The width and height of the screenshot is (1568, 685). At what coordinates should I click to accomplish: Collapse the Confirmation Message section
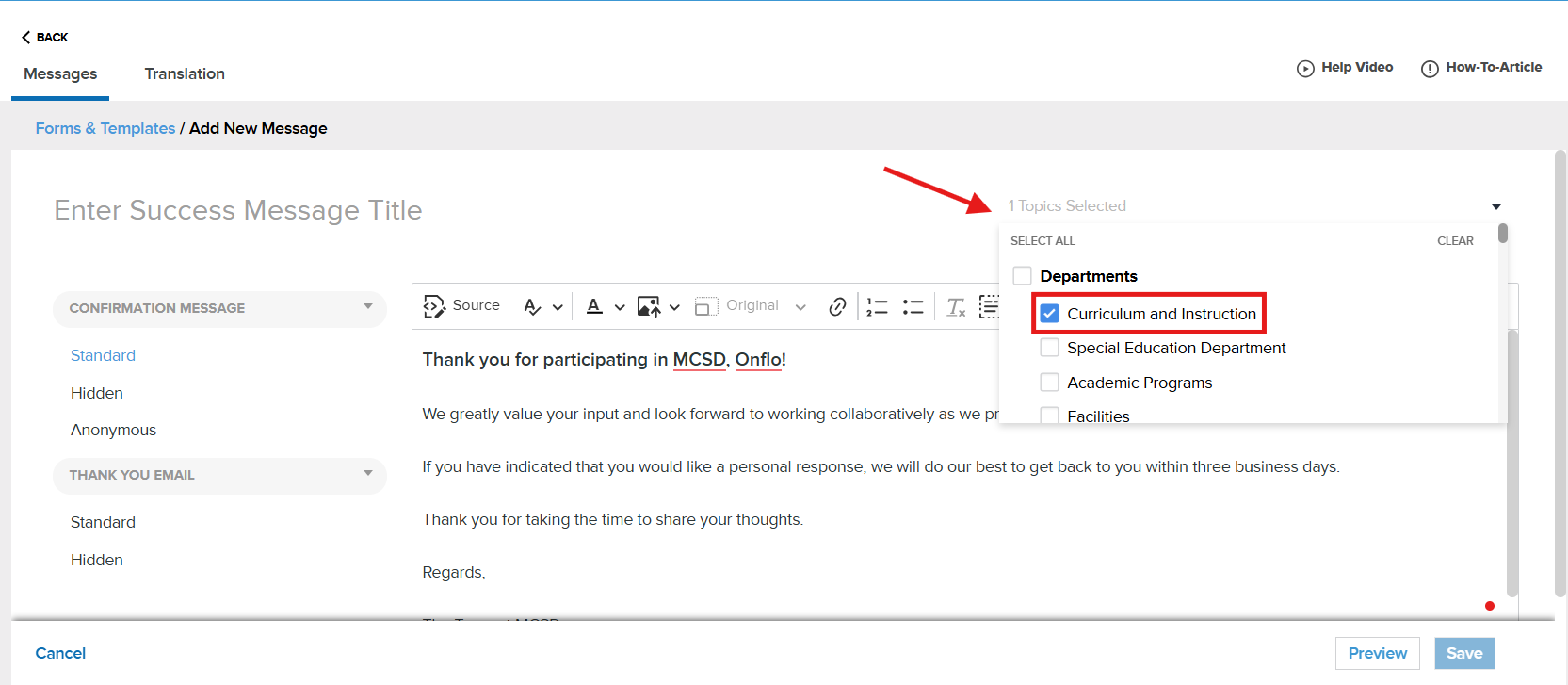367,307
